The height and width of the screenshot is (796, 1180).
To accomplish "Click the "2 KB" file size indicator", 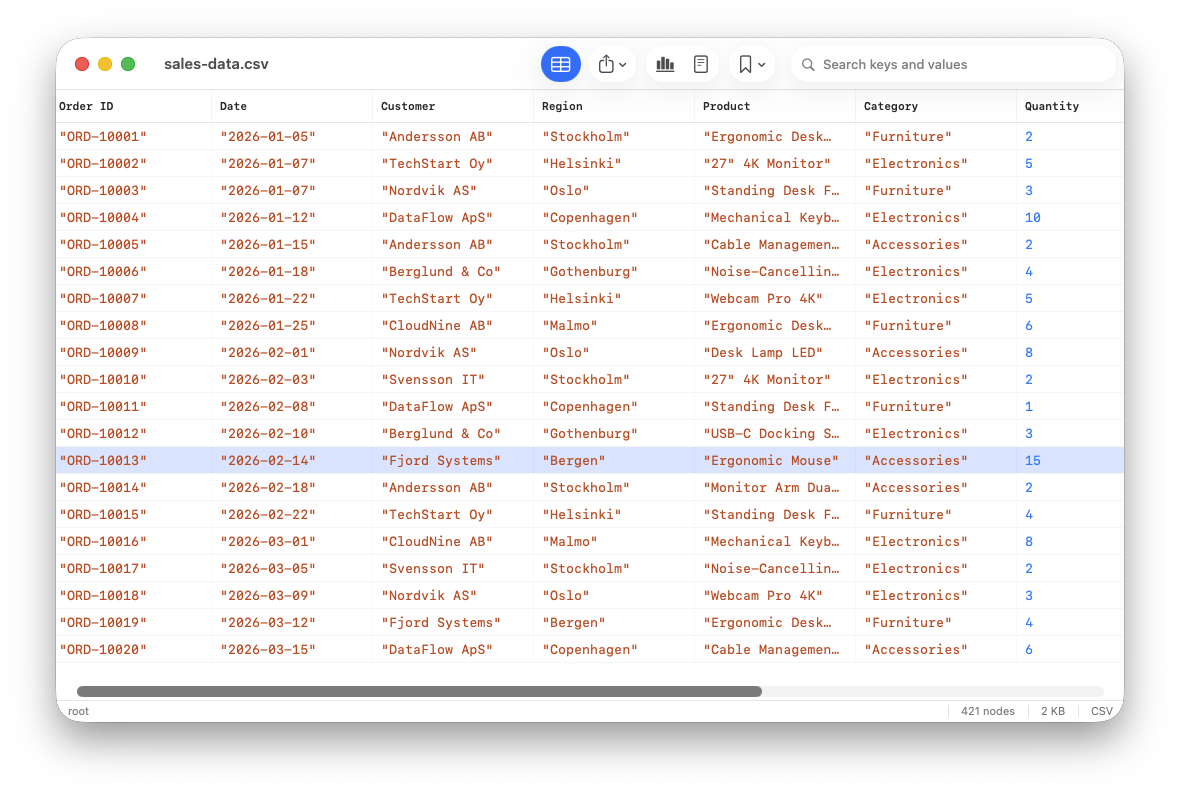I will pyautogui.click(x=1053, y=711).
